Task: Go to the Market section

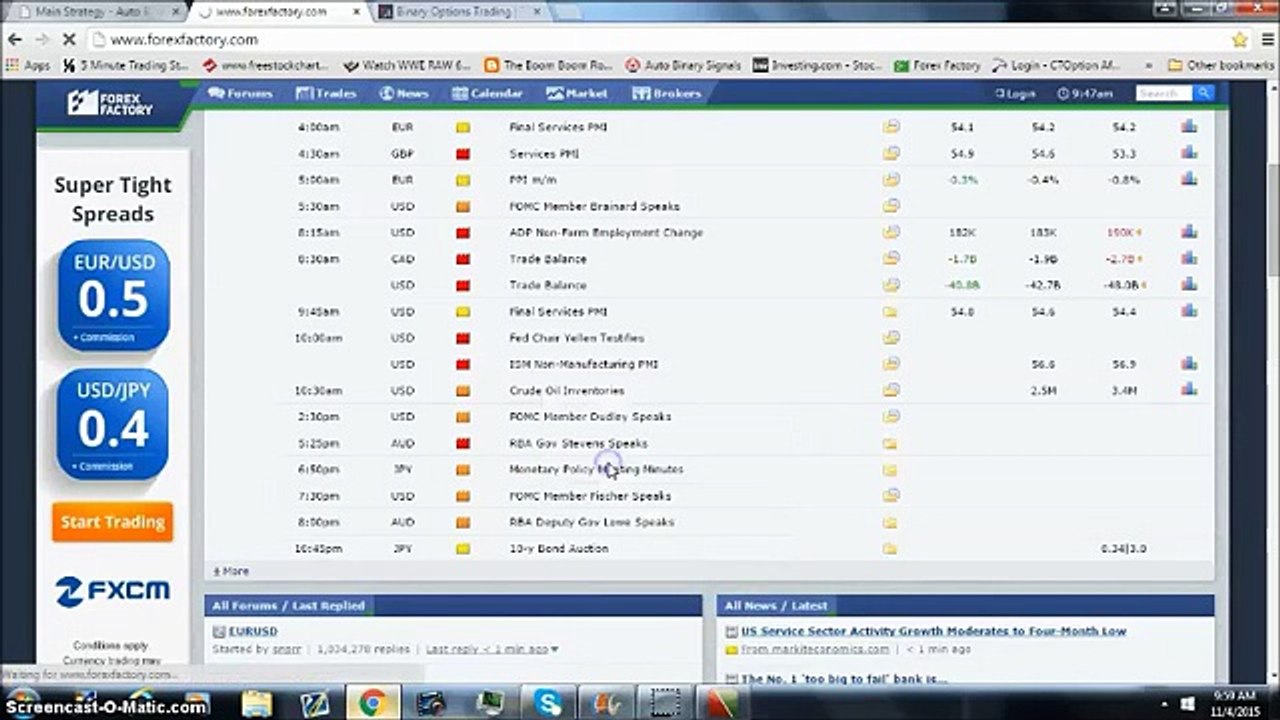Action: tap(577, 93)
